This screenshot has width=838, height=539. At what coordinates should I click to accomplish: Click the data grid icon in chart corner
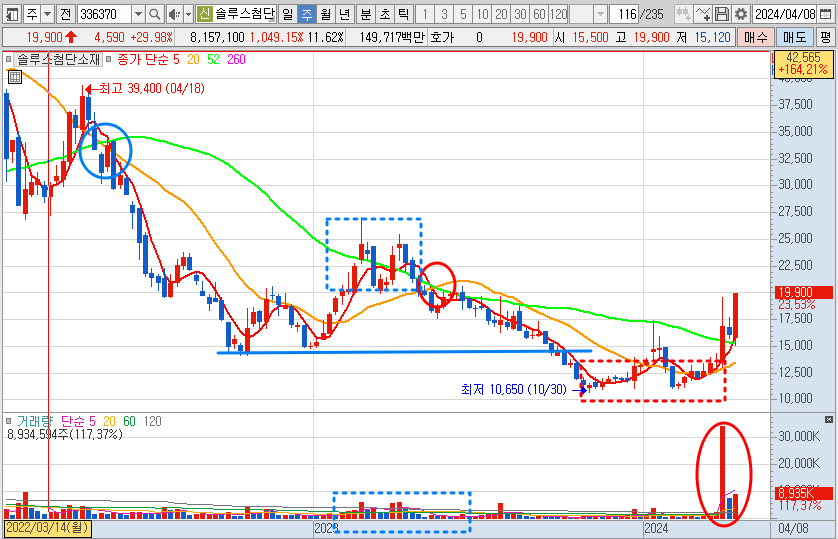click(x=15, y=77)
